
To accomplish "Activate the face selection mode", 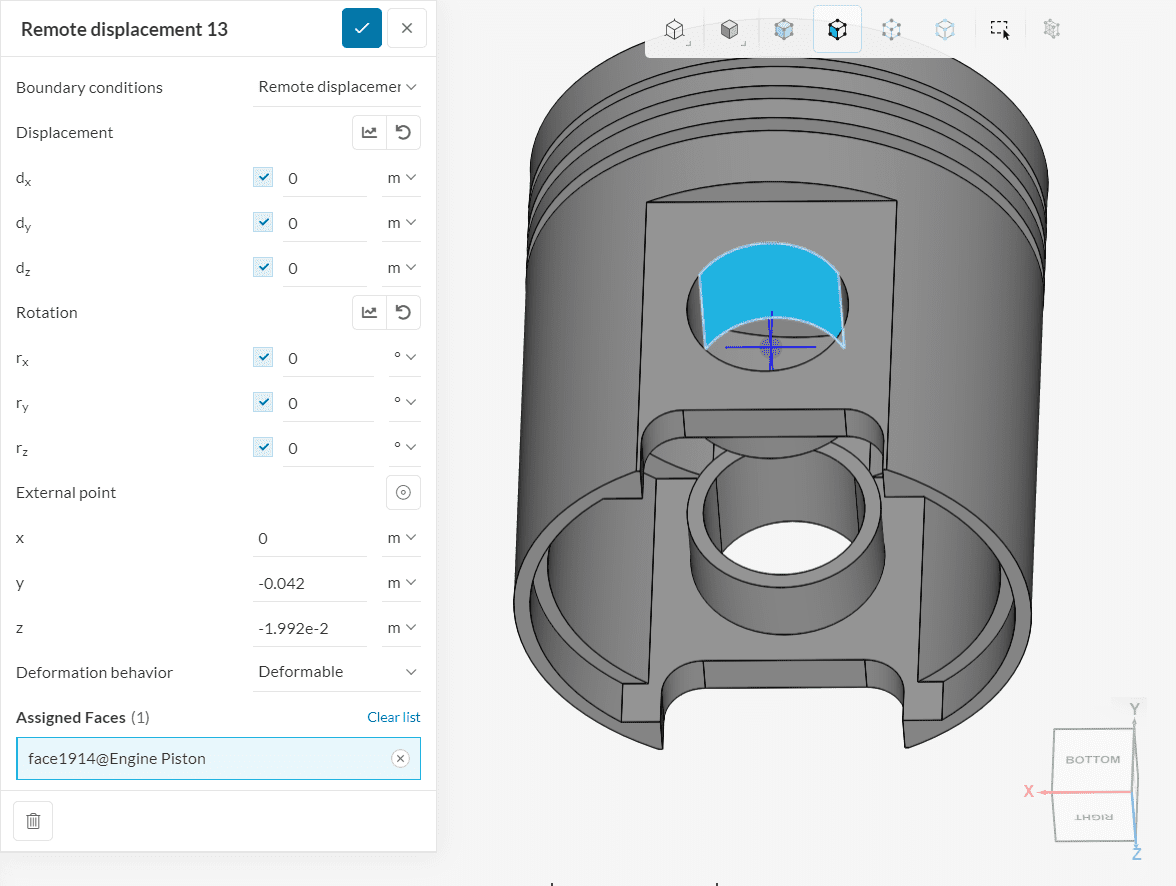I will point(837,30).
